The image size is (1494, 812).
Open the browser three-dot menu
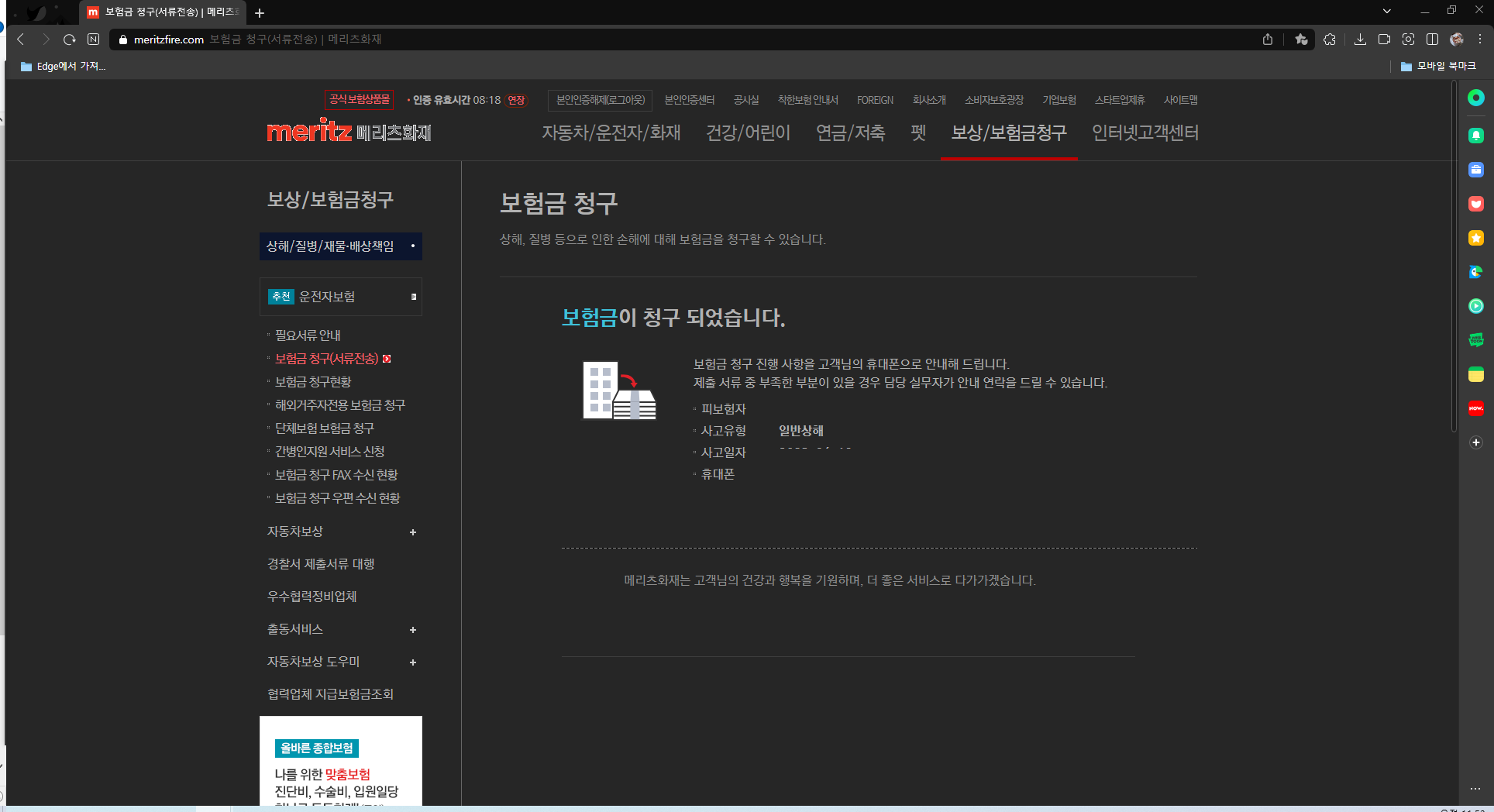(x=1479, y=40)
